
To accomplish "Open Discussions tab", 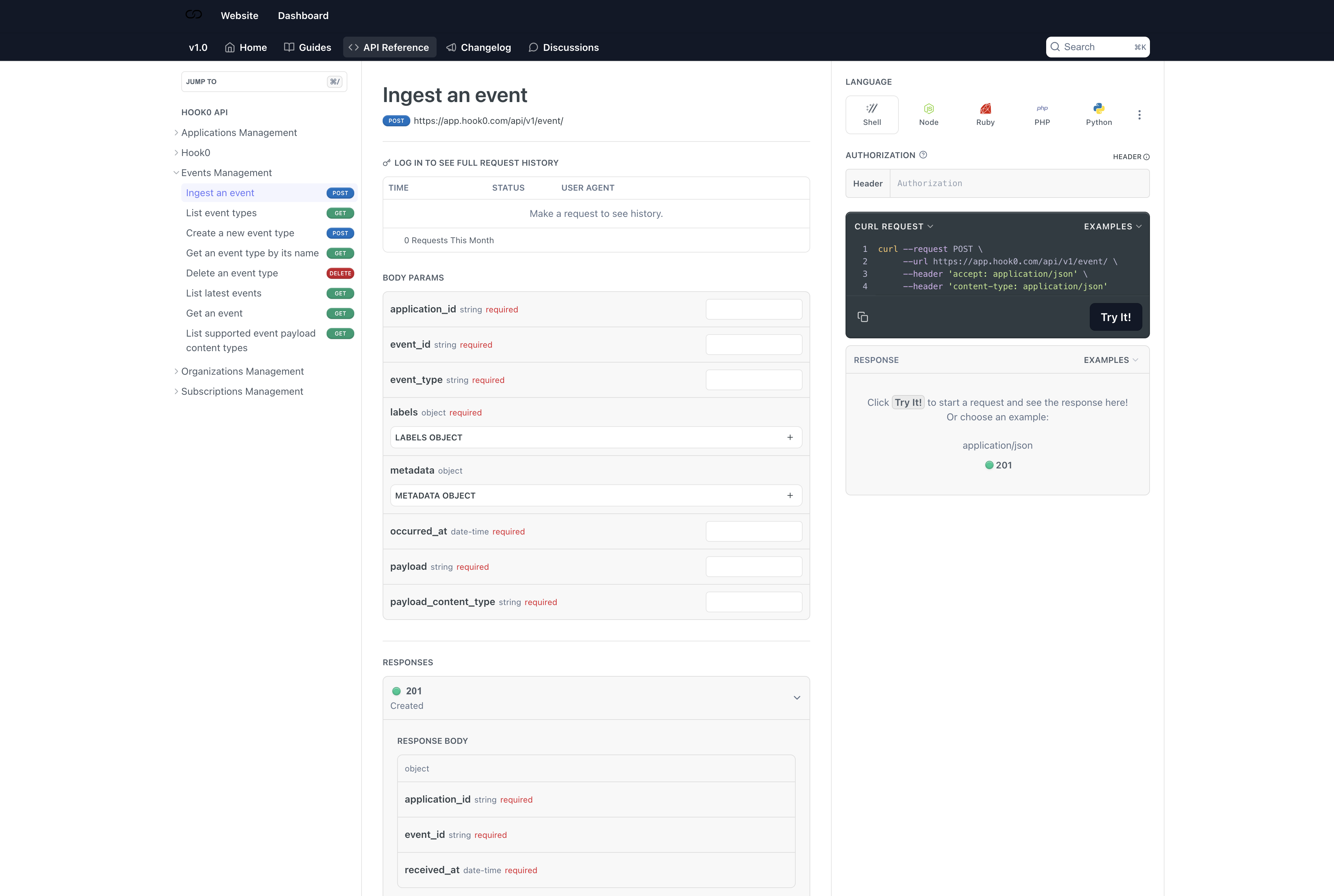I will coord(564,47).
